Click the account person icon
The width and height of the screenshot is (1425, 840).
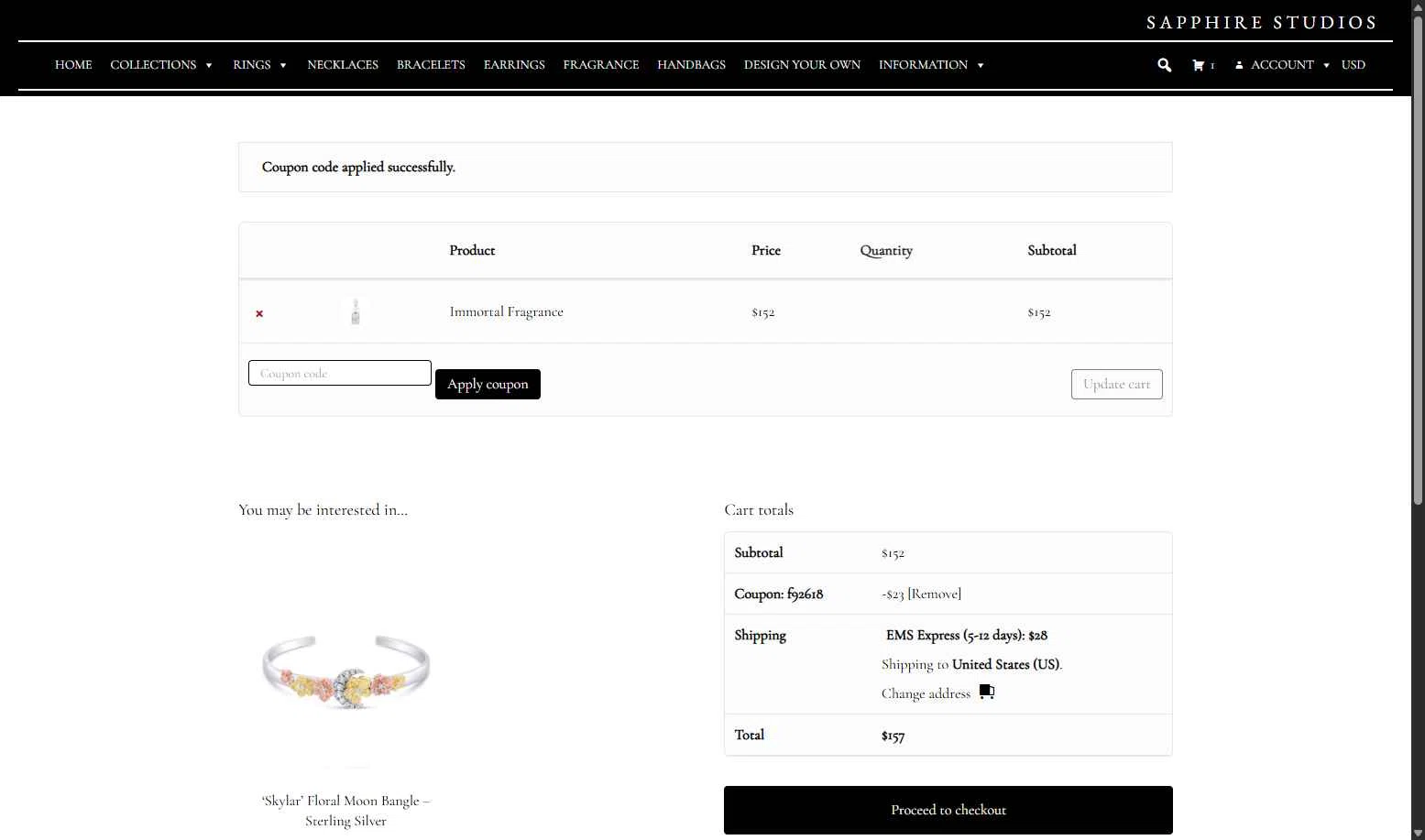(1239, 65)
